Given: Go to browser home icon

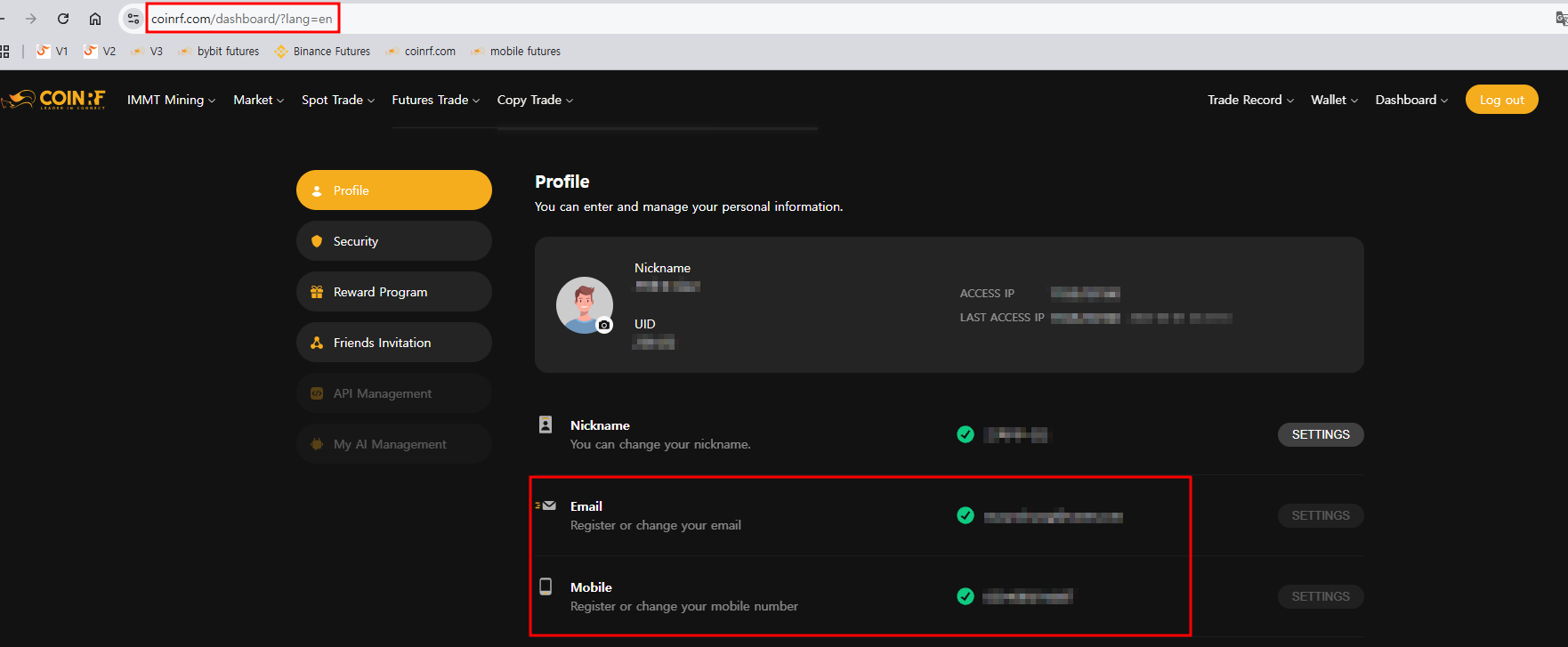Looking at the screenshot, I should coord(95,19).
